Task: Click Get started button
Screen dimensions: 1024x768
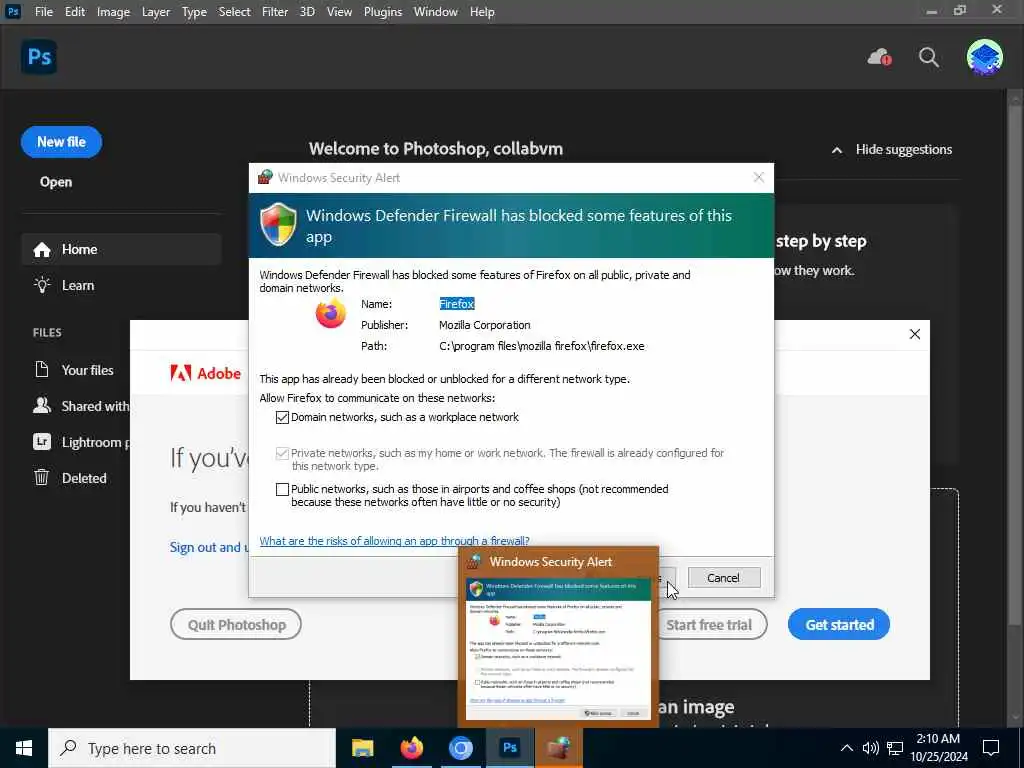Action: click(x=839, y=624)
